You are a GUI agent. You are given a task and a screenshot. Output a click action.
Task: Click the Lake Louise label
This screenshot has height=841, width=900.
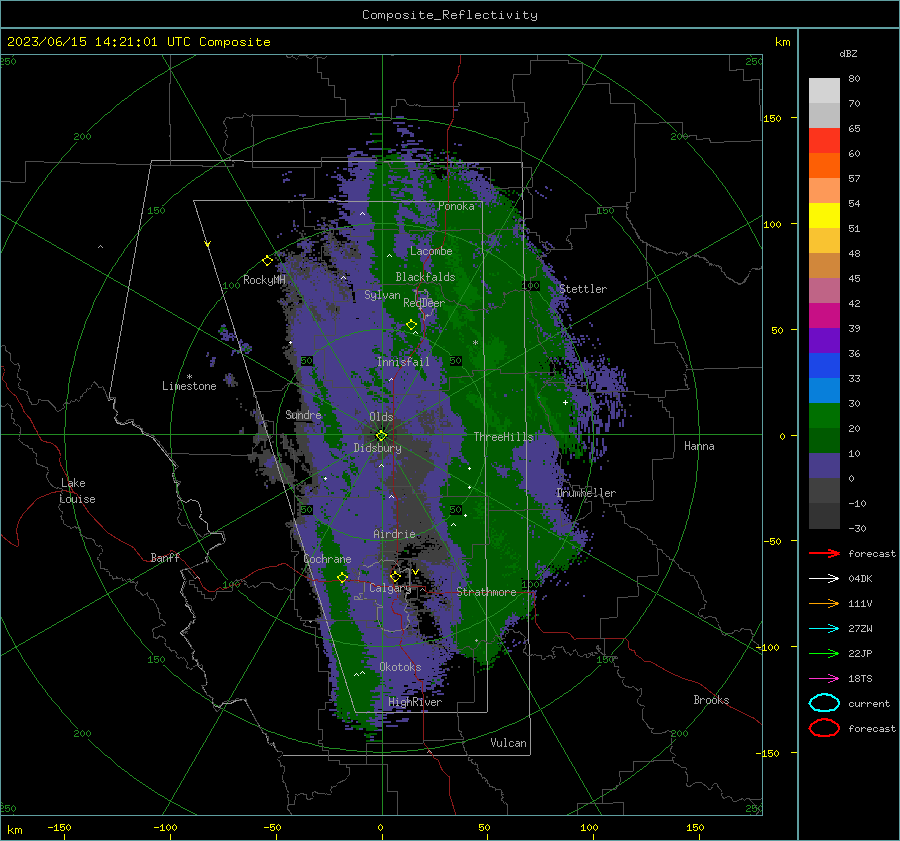(77, 491)
